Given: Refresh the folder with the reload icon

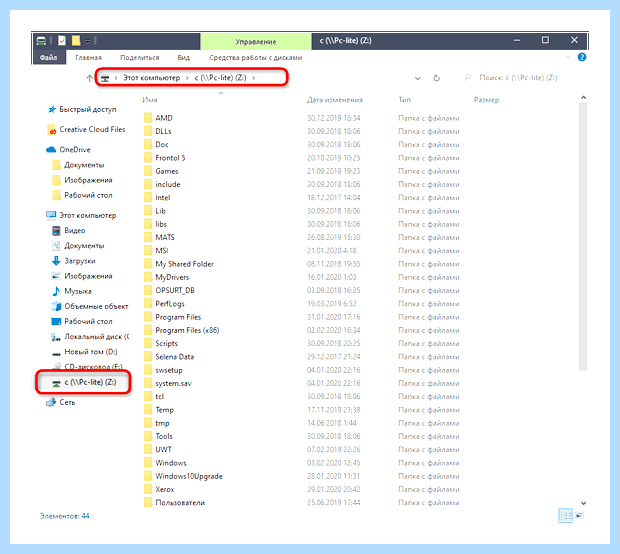Looking at the screenshot, I should 437,78.
